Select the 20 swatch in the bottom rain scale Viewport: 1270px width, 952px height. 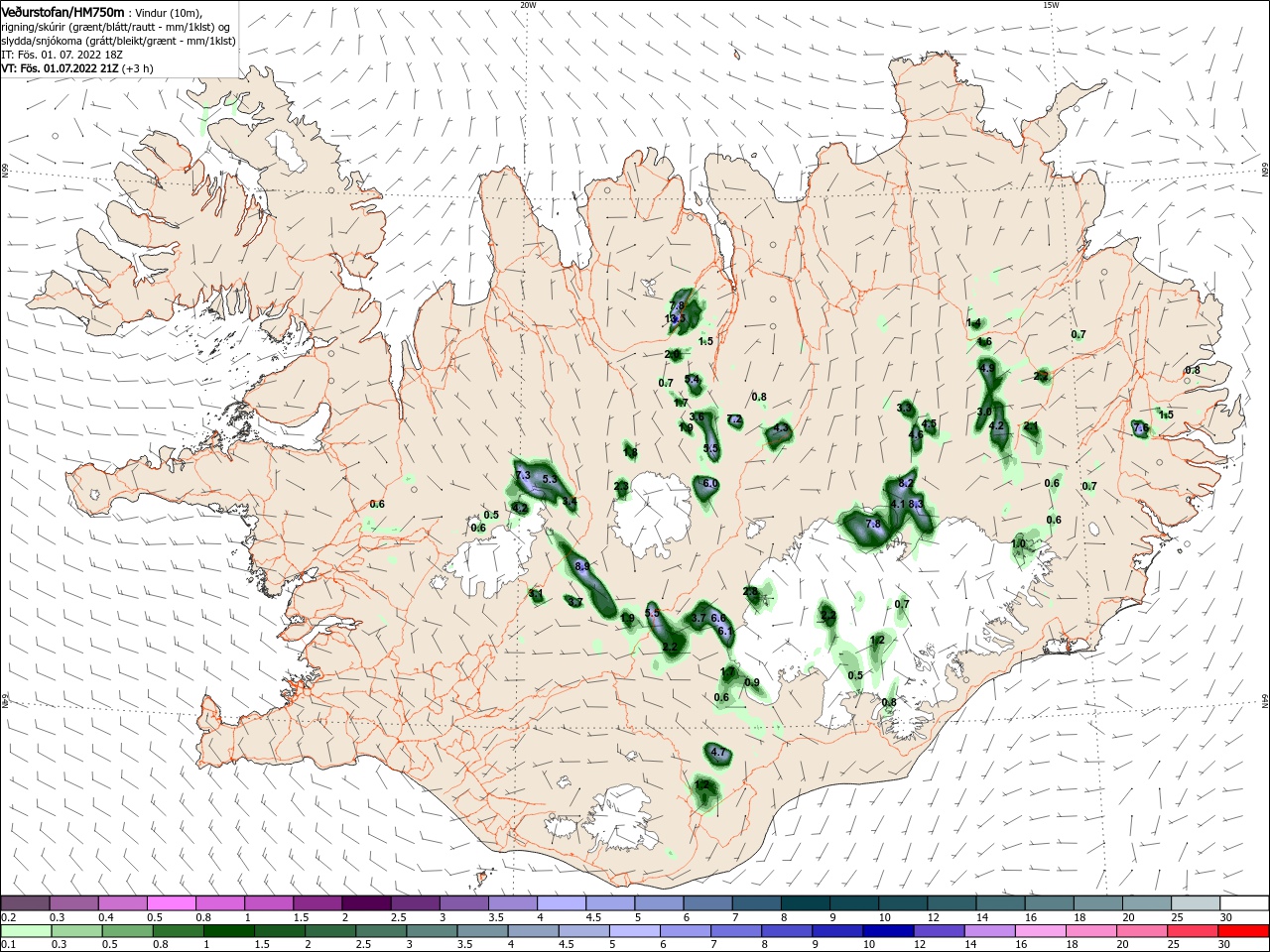1143,931
